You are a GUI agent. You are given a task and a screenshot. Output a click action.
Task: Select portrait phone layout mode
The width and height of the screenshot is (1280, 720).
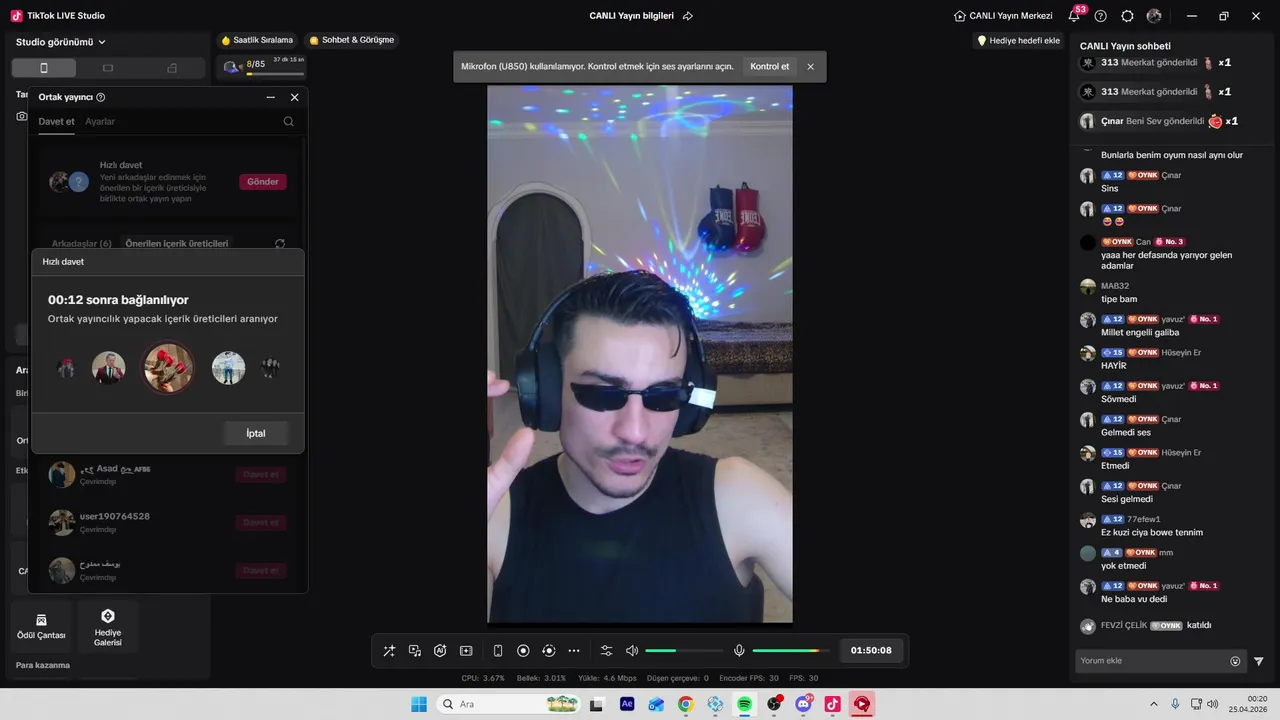point(43,68)
